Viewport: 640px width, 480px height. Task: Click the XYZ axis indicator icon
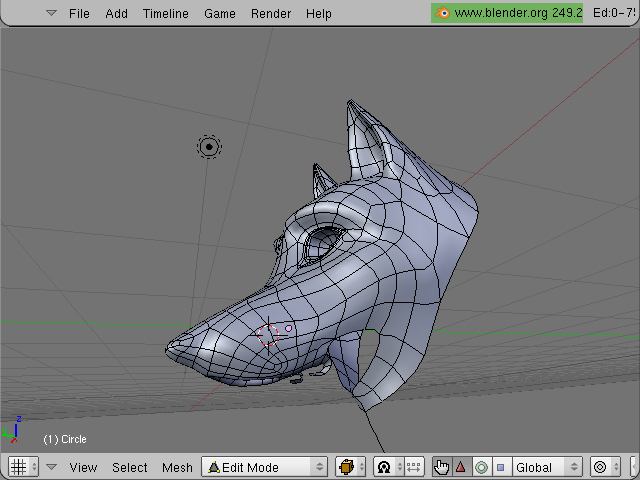[12, 429]
